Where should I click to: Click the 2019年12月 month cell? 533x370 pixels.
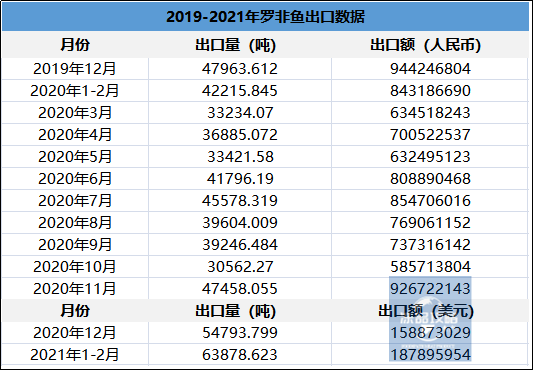[x=74, y=69]
